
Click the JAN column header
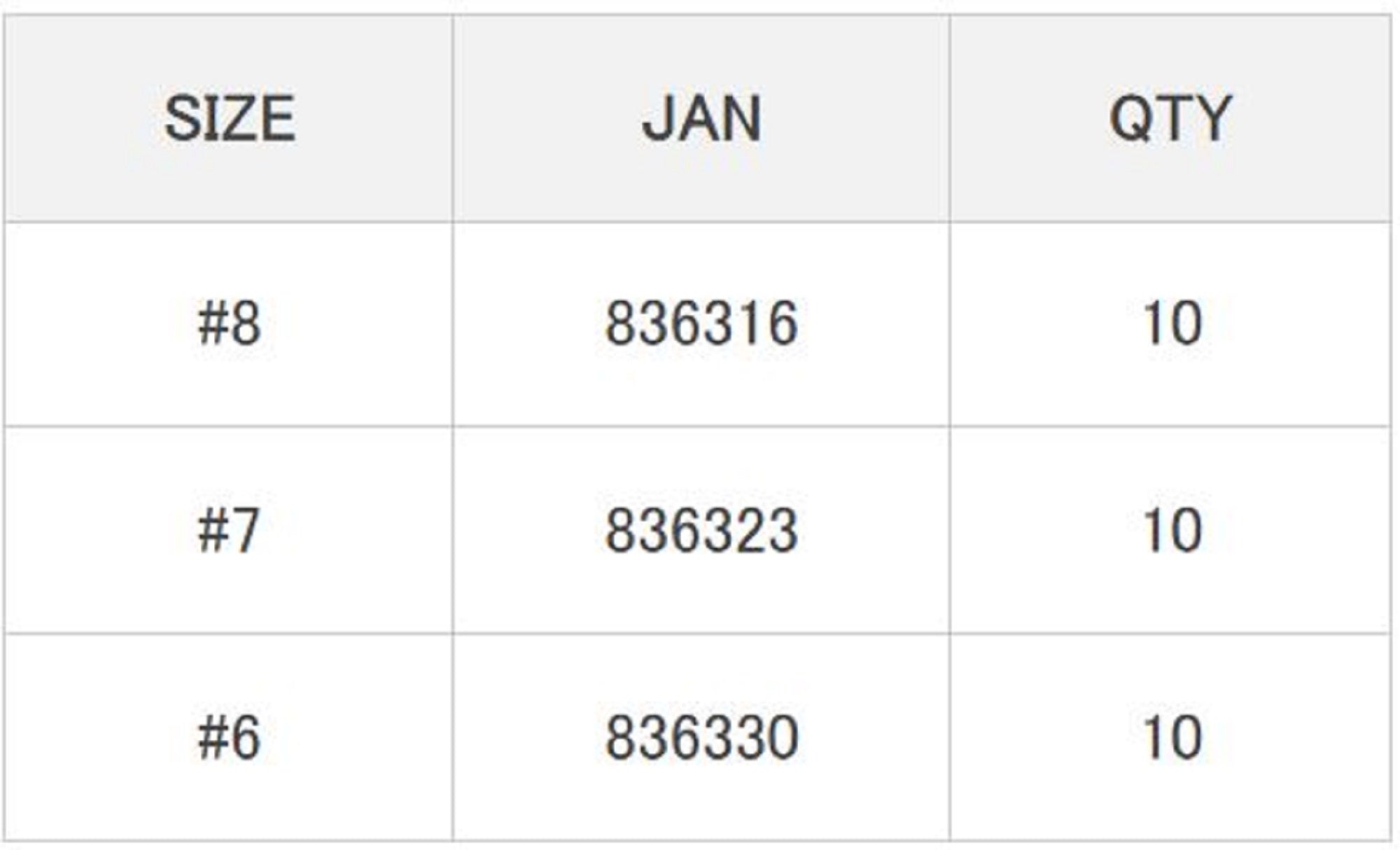point(701,118)
